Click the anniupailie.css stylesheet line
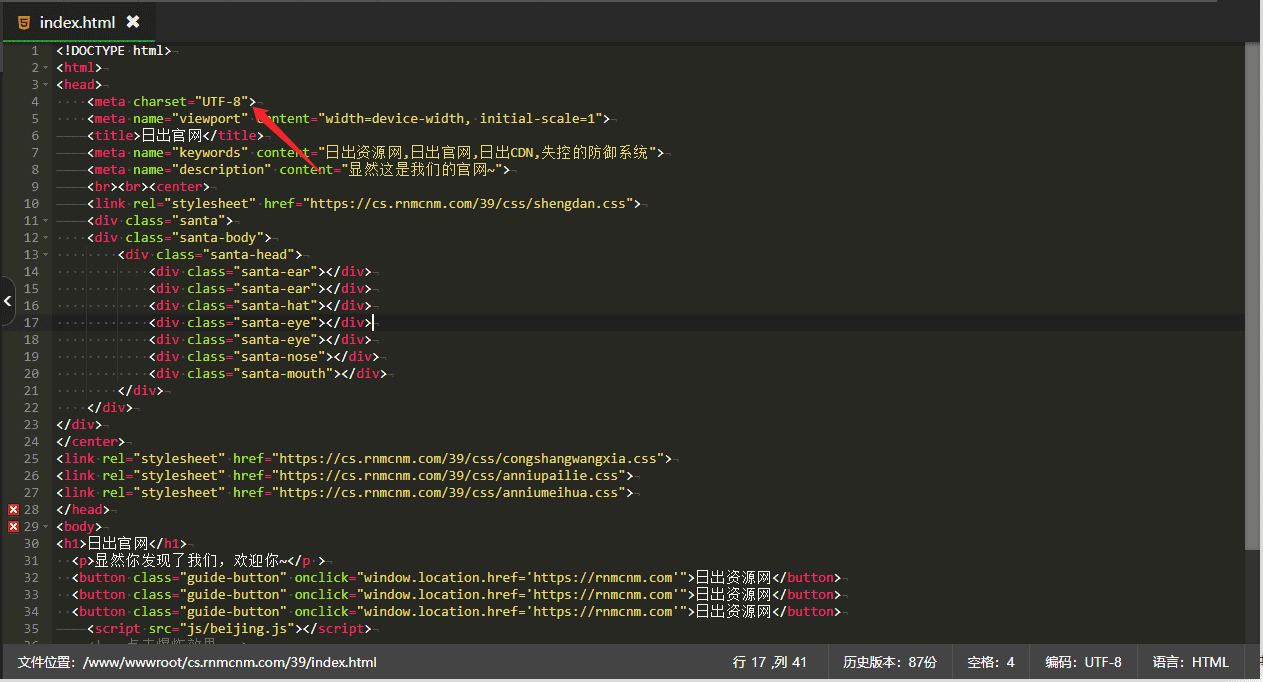Image resolution: width=1263 pixels, height=682 pixels. pyautogui.click(x=344, y=476)
